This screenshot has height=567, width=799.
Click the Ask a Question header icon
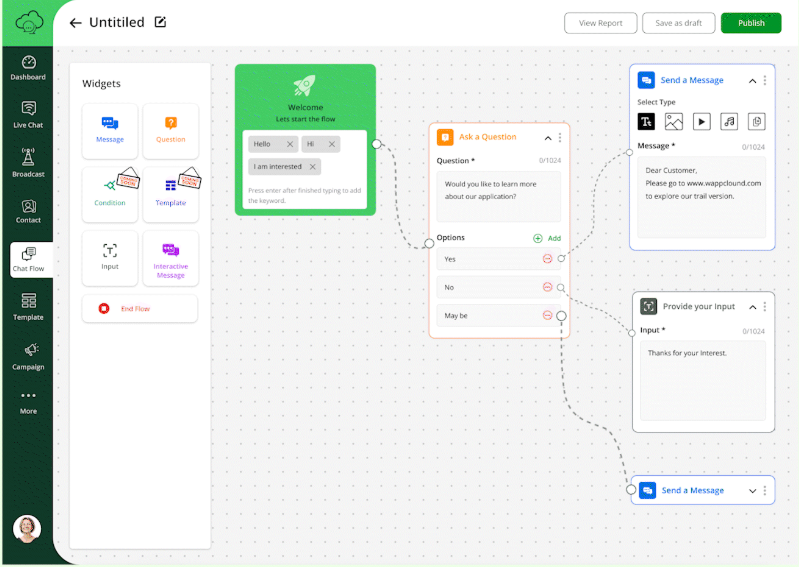(445, 138)
